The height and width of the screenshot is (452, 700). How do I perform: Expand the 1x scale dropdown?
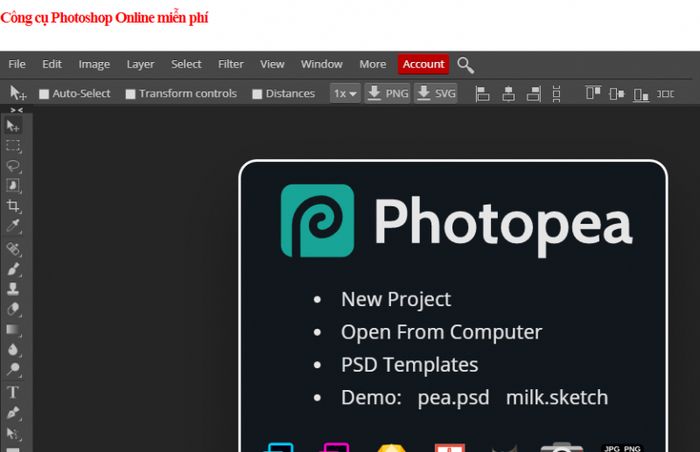tap(345, 93)
